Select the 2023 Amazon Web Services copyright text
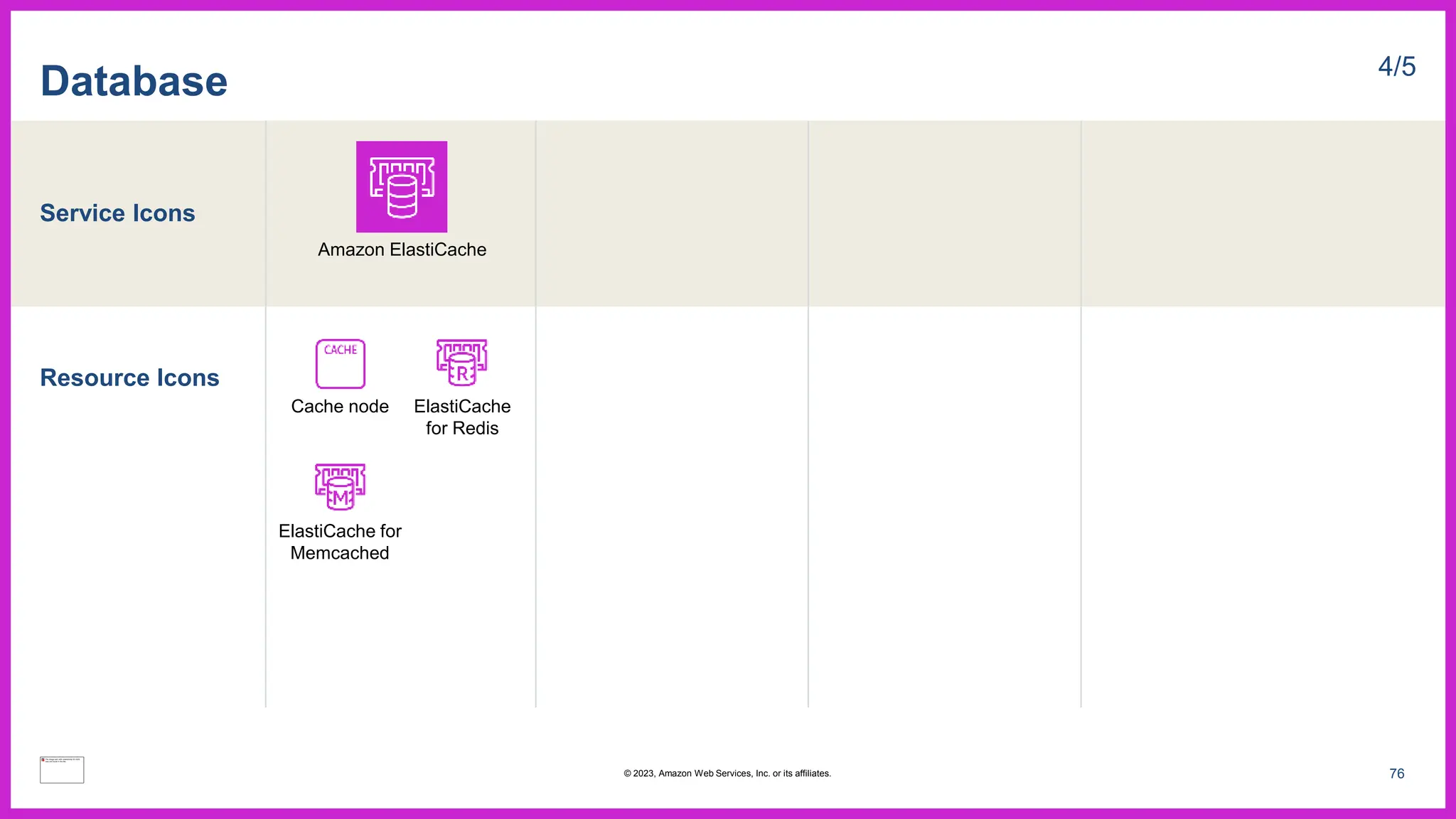 tap(727, 773)
